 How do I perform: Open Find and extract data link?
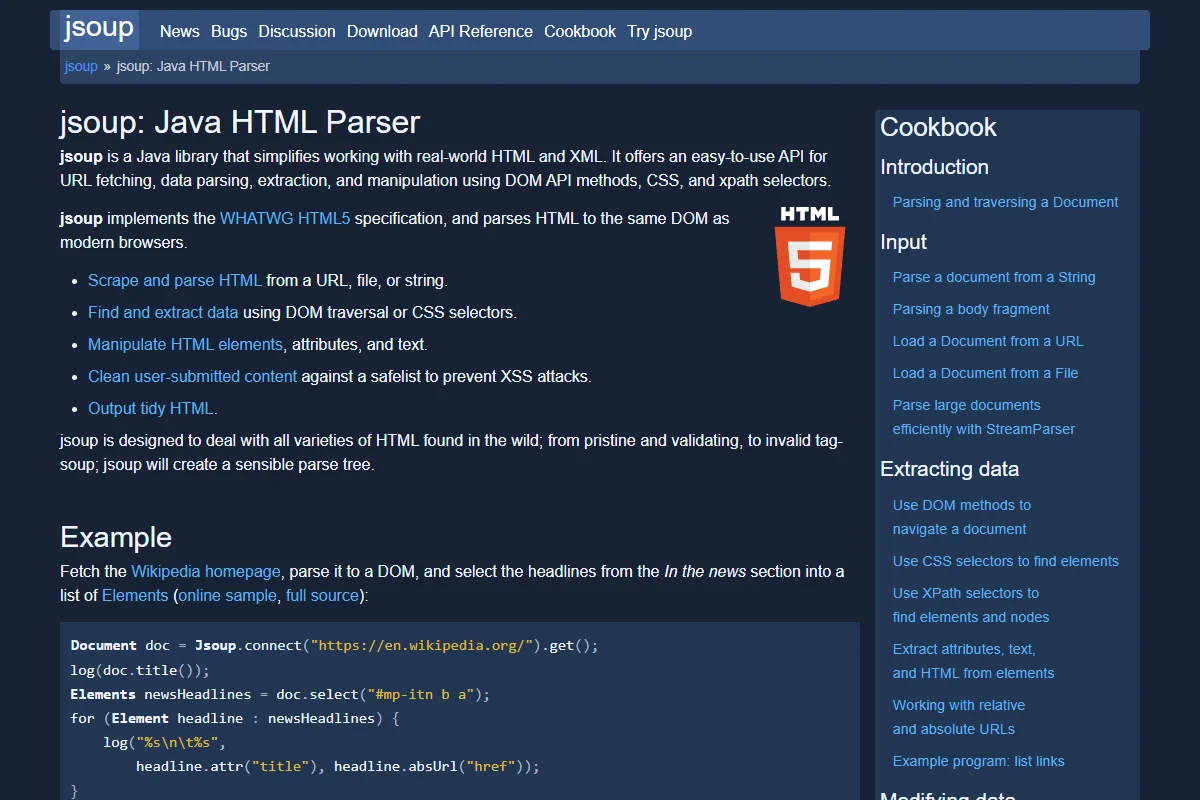click(x=163, y=312)
